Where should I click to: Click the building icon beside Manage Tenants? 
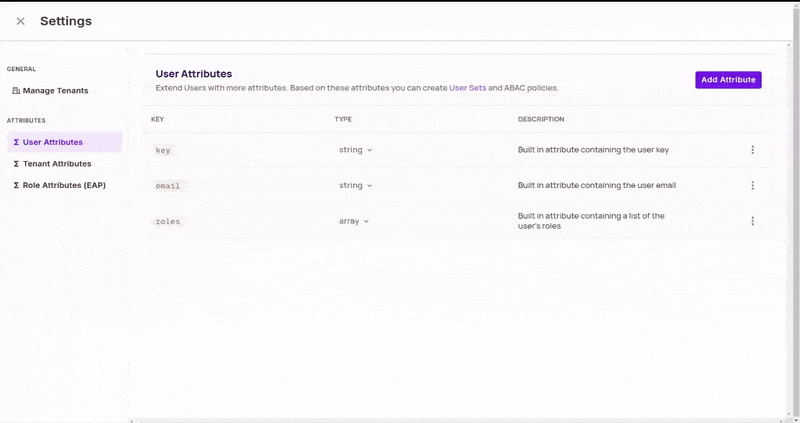16,91
